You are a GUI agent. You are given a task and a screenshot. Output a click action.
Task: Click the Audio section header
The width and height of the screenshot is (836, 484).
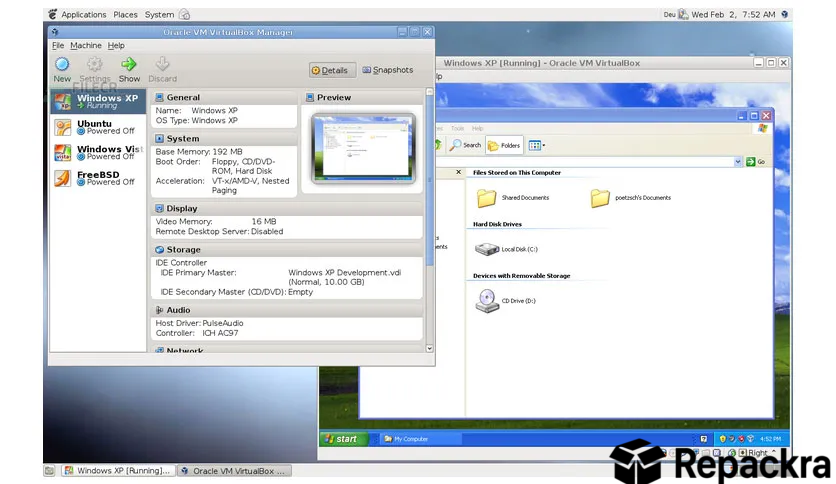(x=287, y=310)
